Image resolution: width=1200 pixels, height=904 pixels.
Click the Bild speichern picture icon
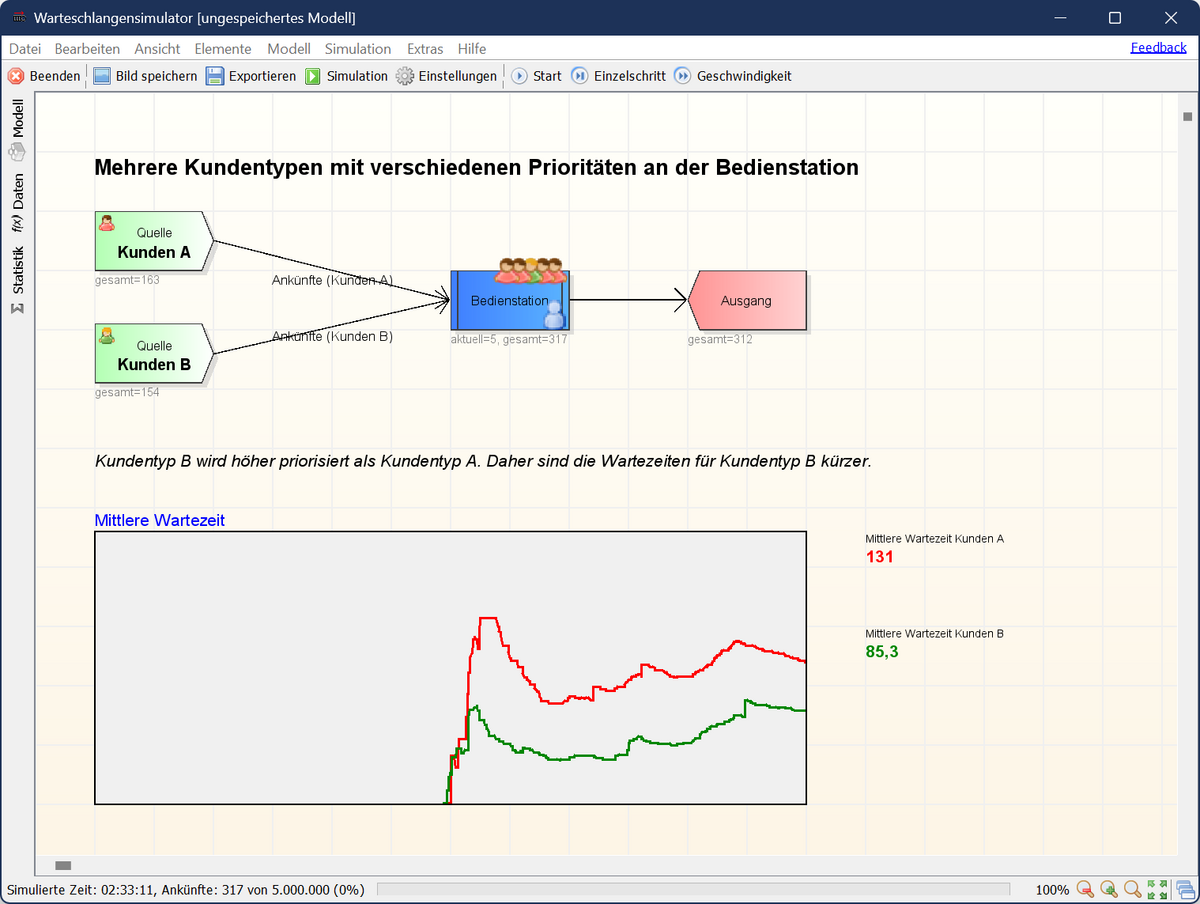tap(102, 76)
